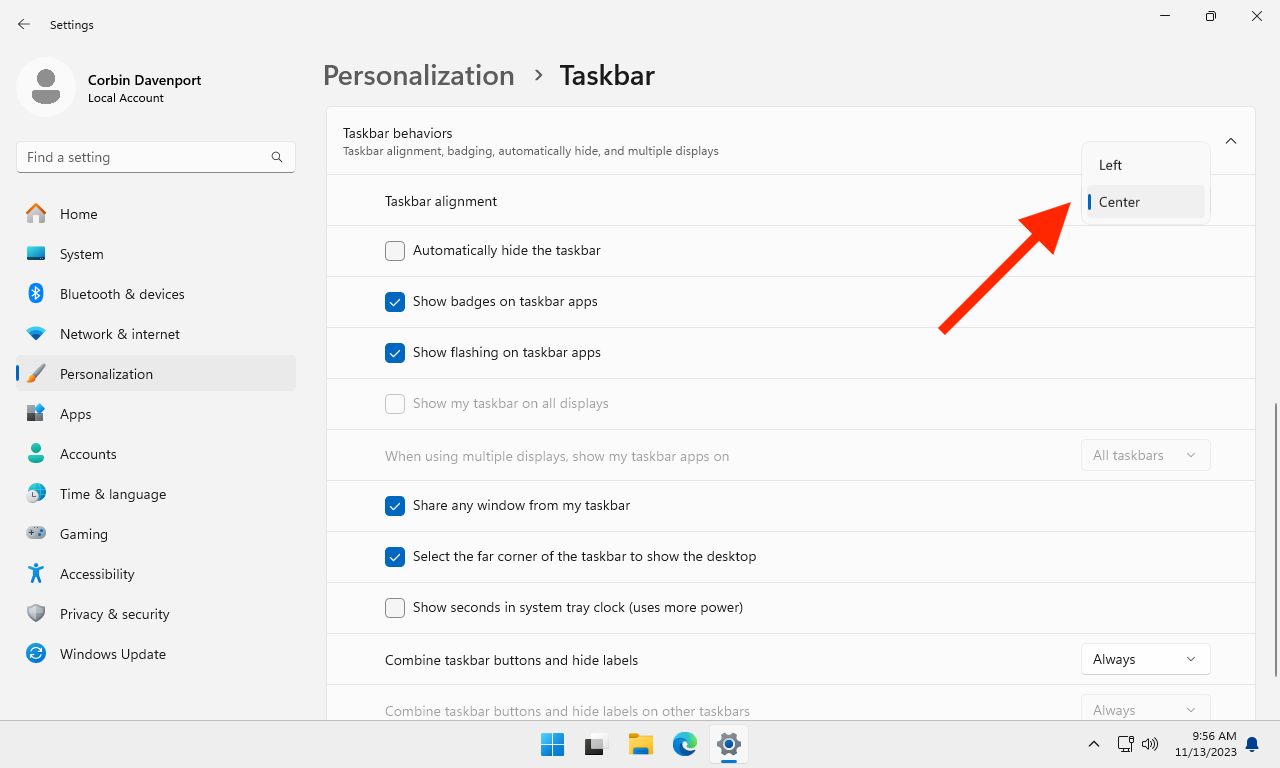Click the Personalization breadcrumb link
This screenshot has height=768, width=1280.
(418, 75)
